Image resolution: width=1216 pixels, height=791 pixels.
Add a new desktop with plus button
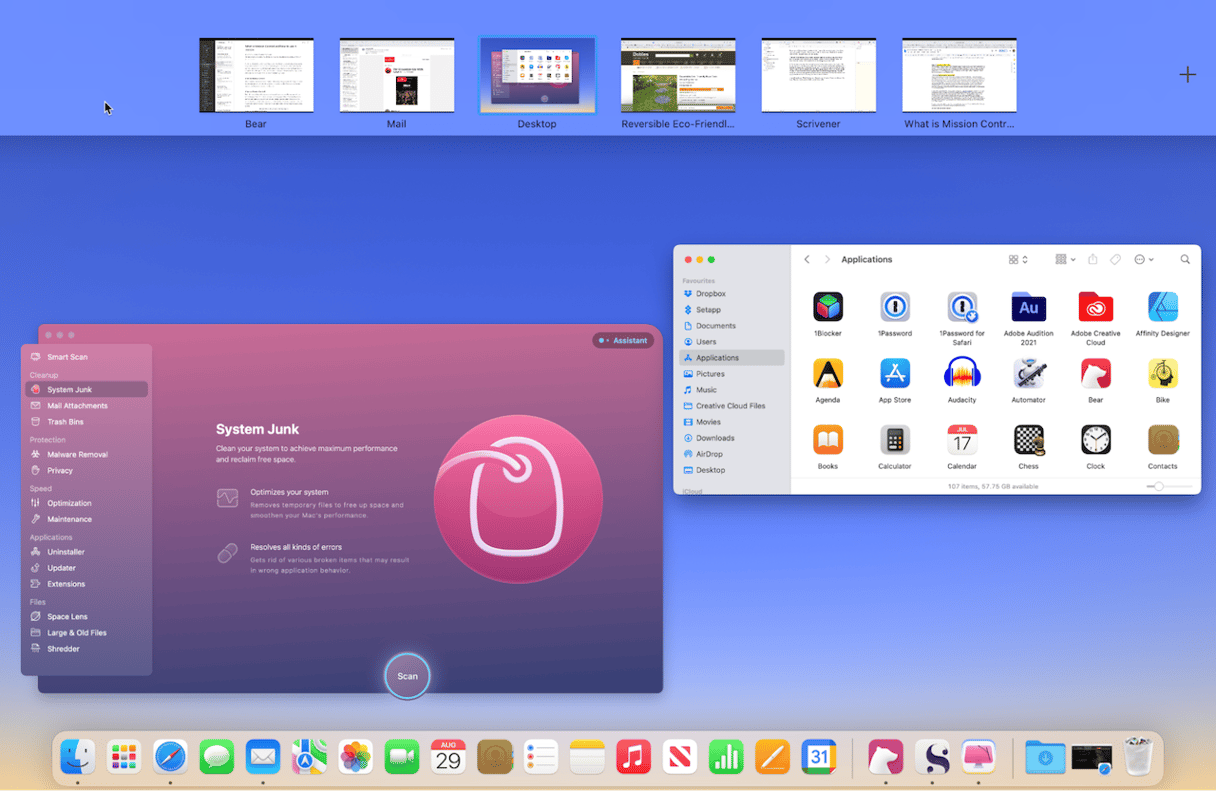1187,75
